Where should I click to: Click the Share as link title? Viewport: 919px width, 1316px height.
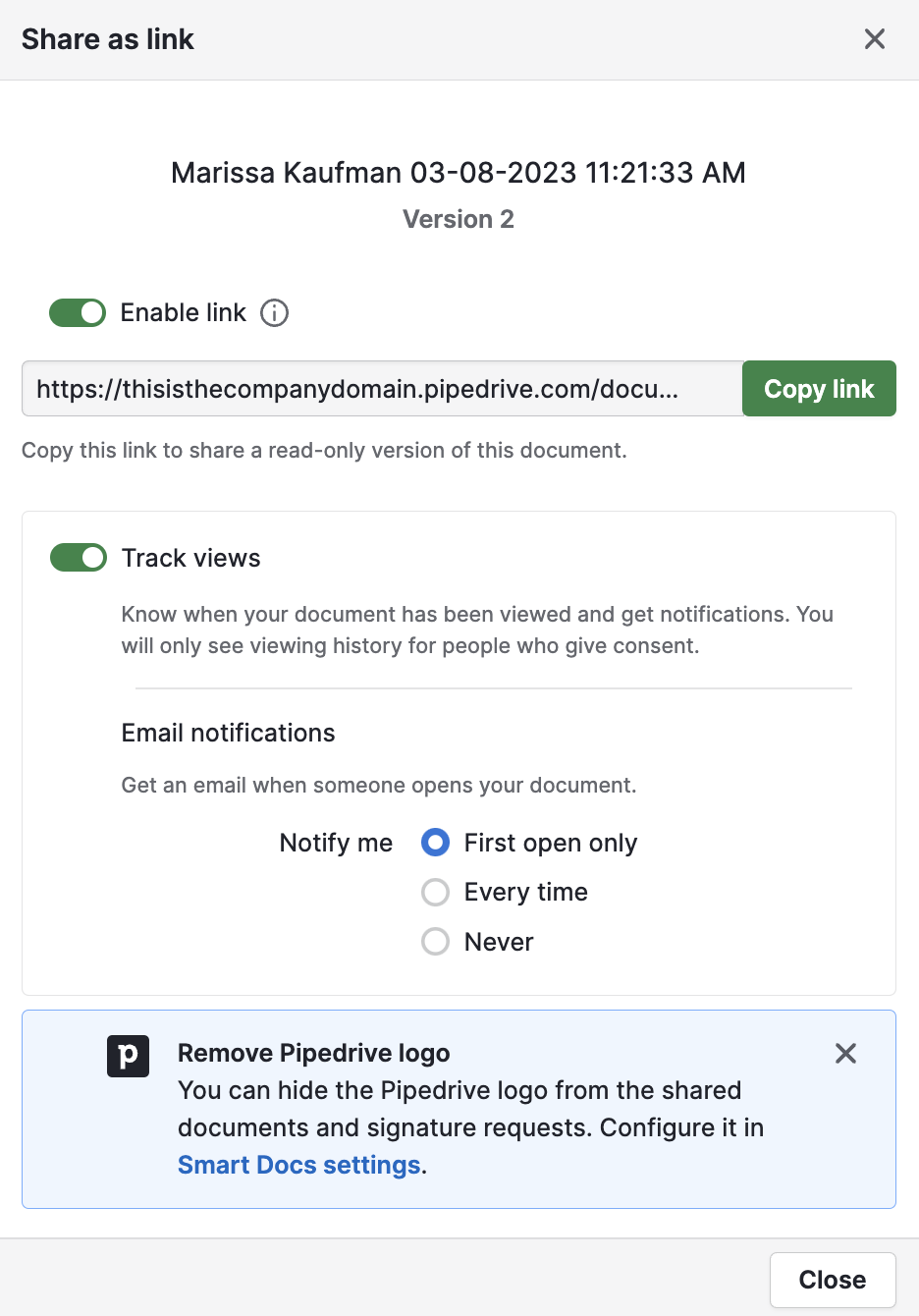108,38
